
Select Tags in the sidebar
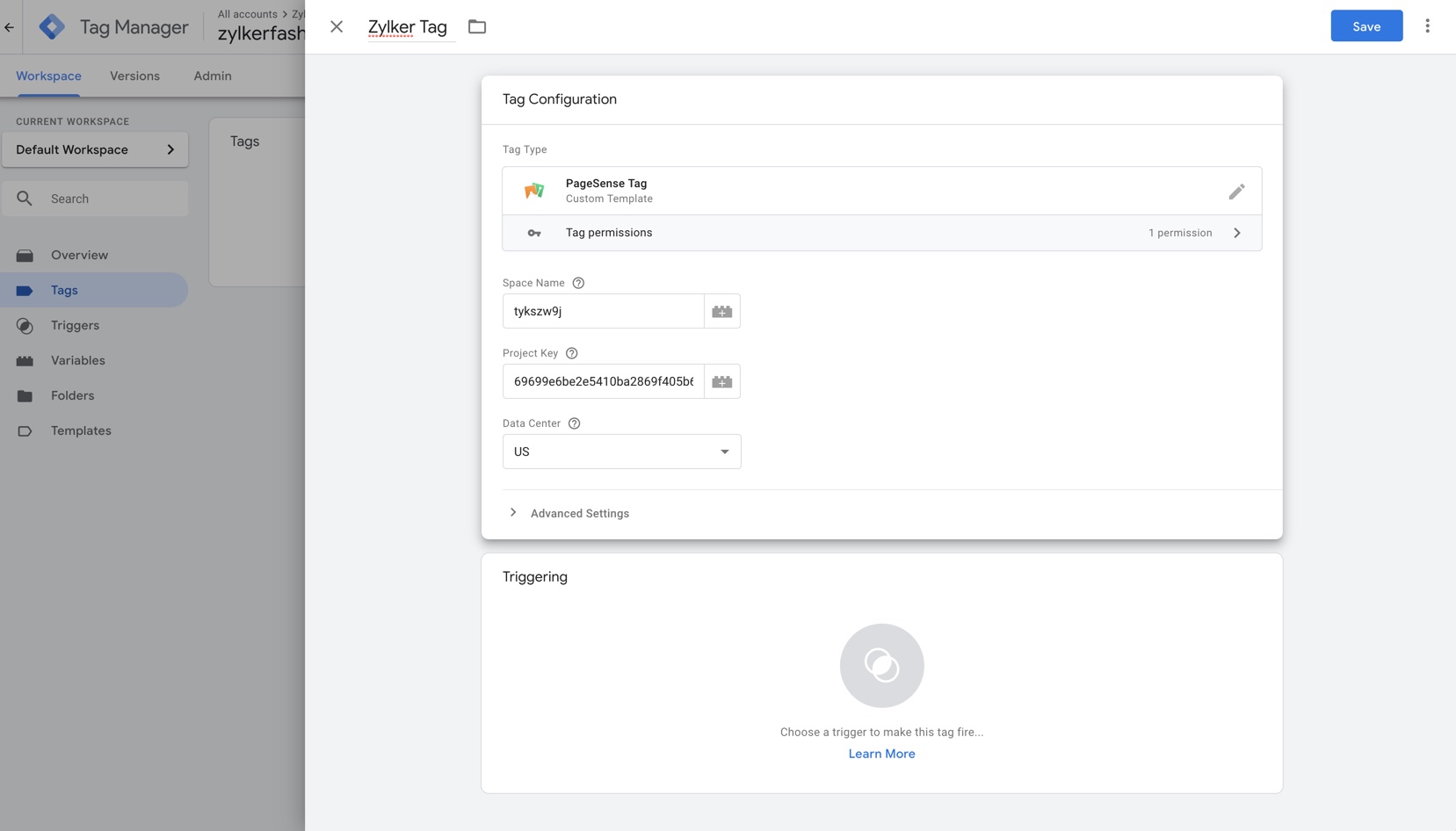(x=94, y=290)
